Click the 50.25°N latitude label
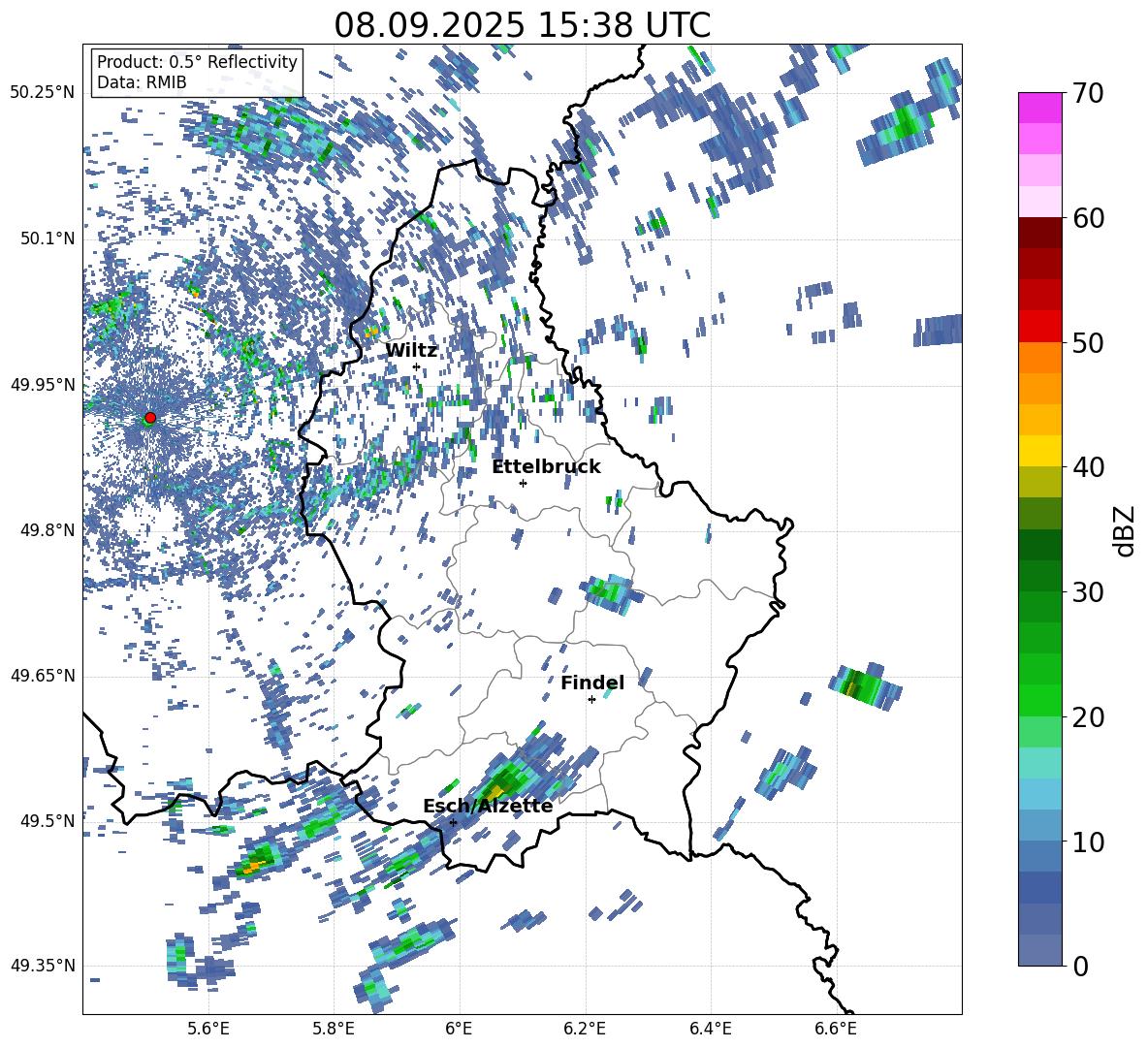 (43, 93)
